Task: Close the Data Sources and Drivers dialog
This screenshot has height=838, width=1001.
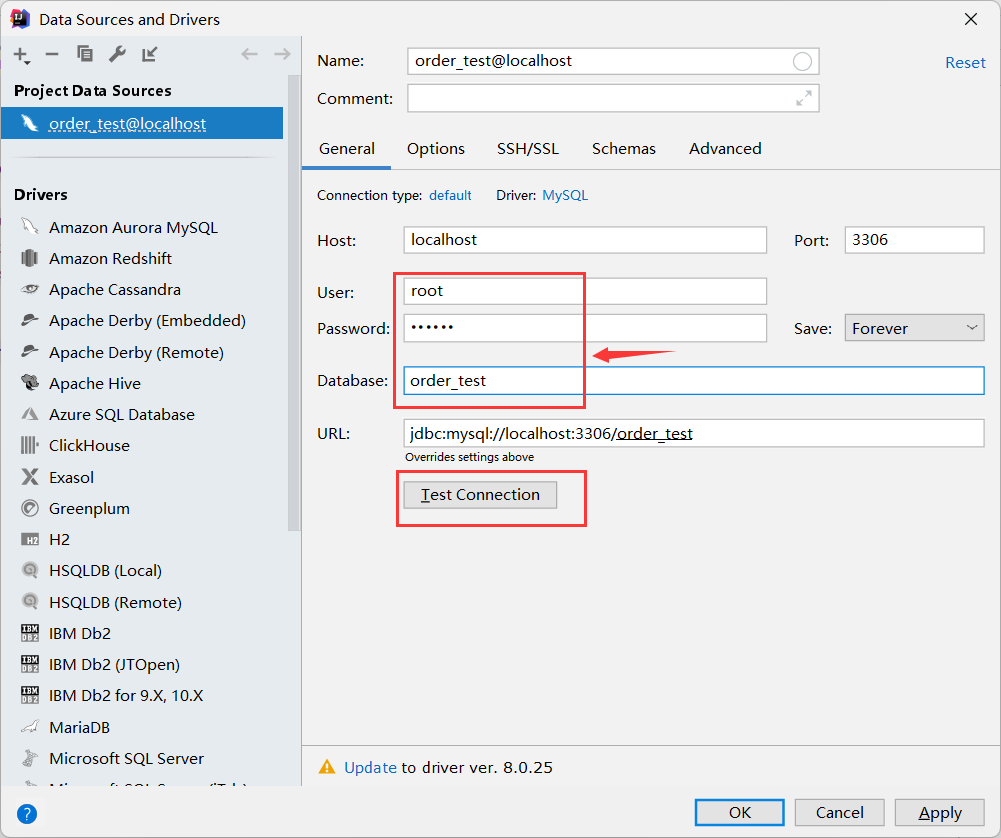Action: pos(971,19)
